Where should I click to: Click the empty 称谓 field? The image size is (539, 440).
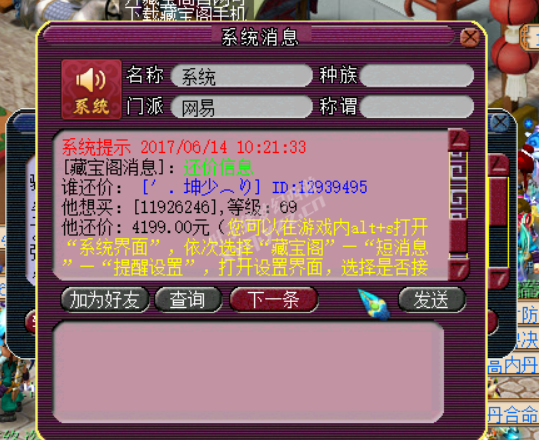pos(417,107)
